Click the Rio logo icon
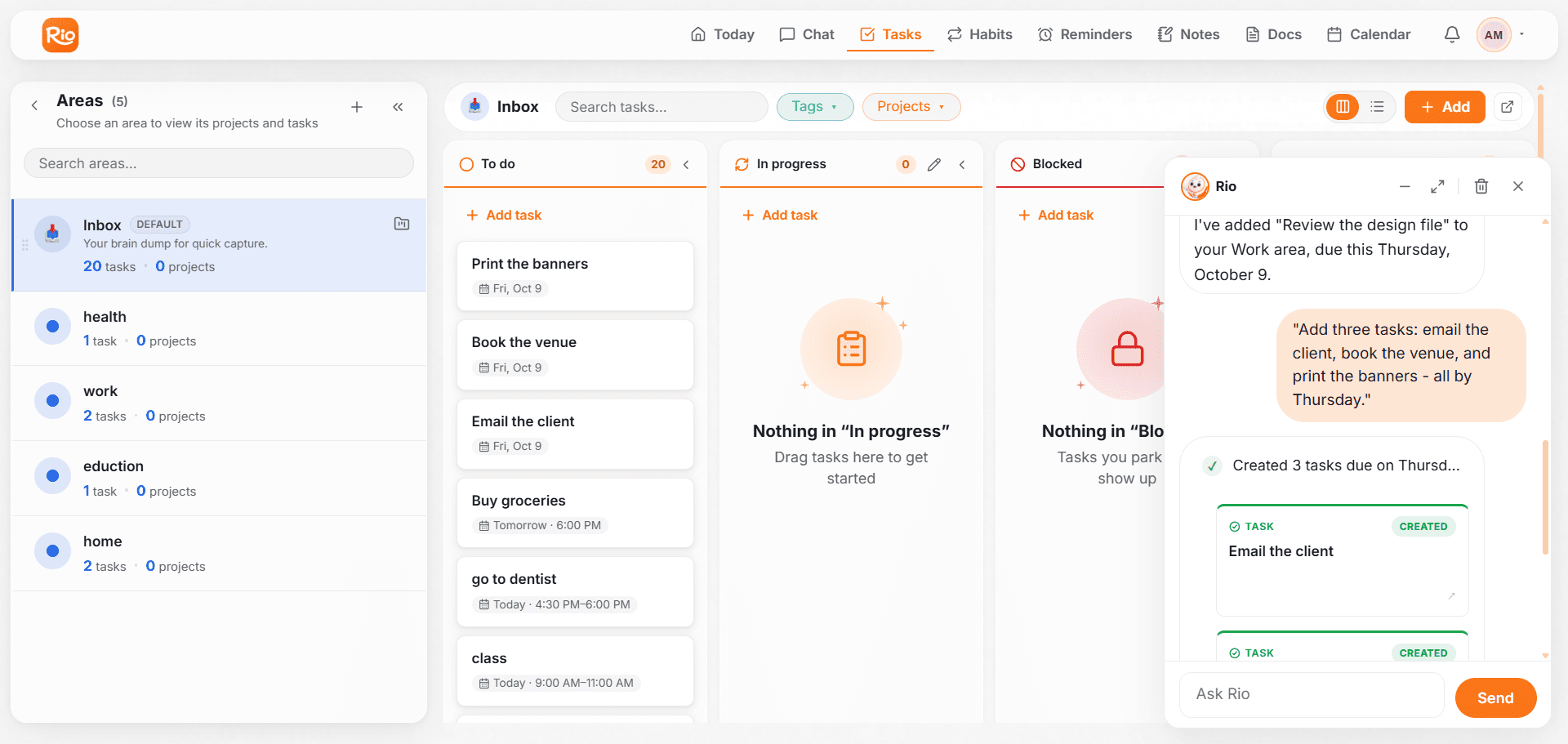 pos(60,35)
